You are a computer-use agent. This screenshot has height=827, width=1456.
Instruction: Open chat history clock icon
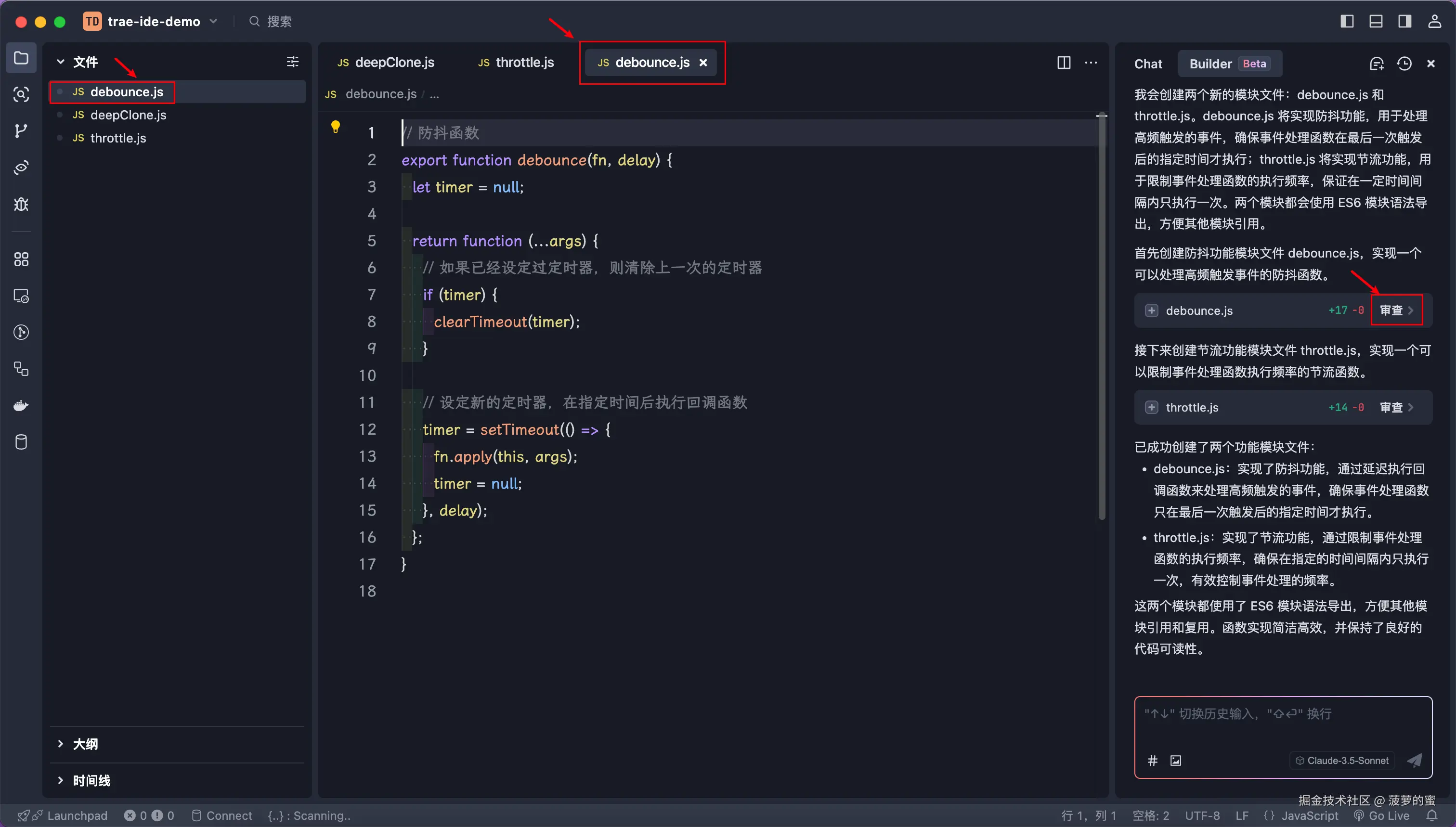click(x=1404, y=64)
